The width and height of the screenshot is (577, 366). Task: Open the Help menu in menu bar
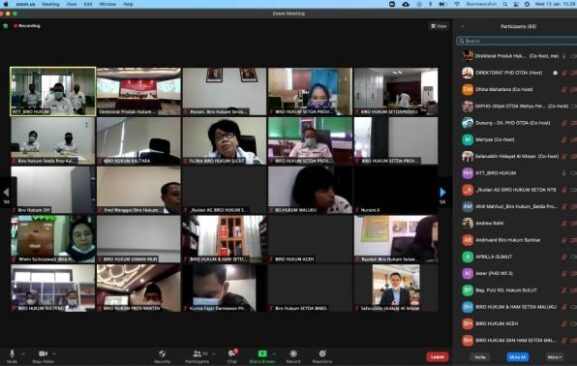128,4
